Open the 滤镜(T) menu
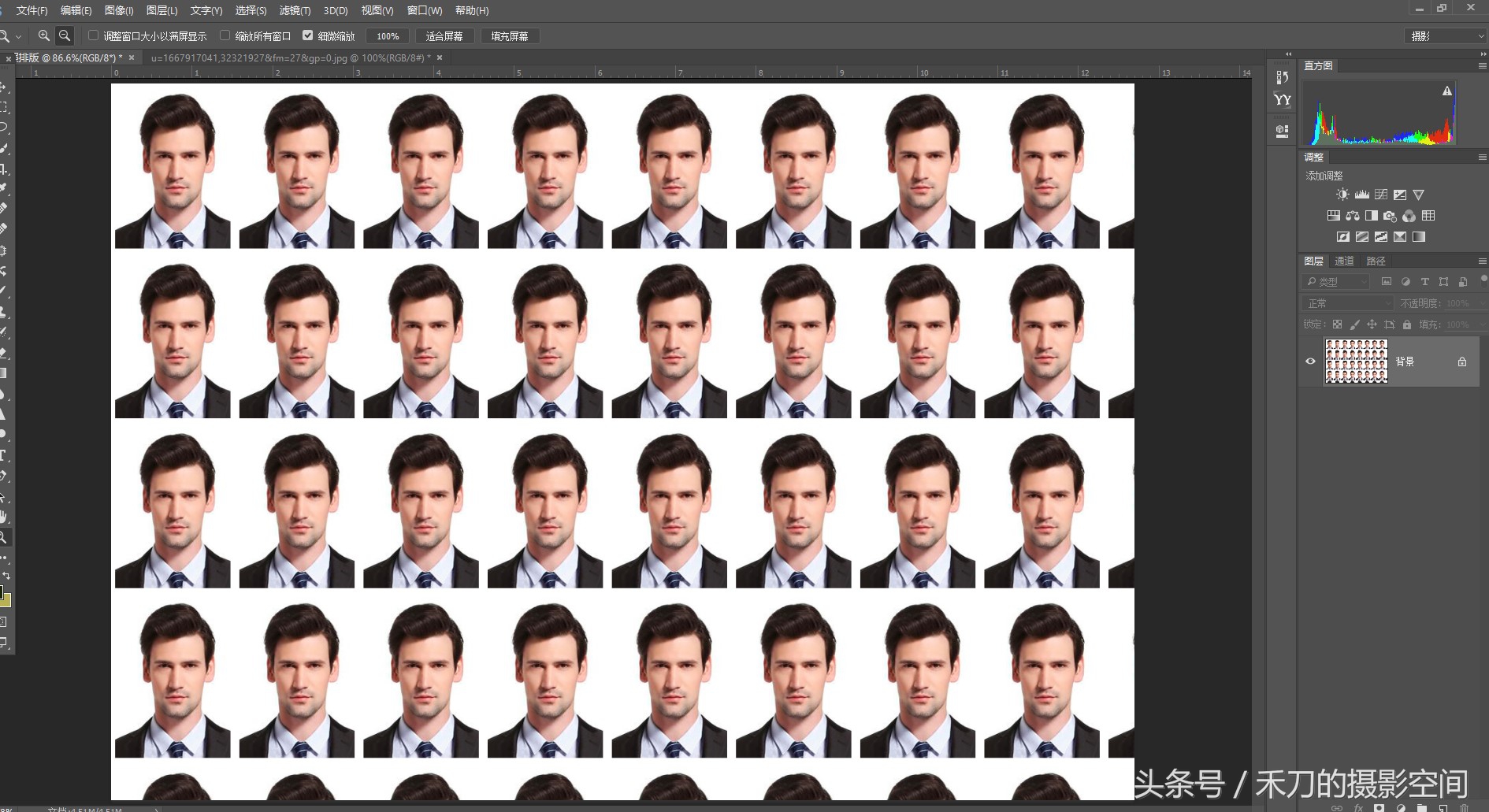 295,10
